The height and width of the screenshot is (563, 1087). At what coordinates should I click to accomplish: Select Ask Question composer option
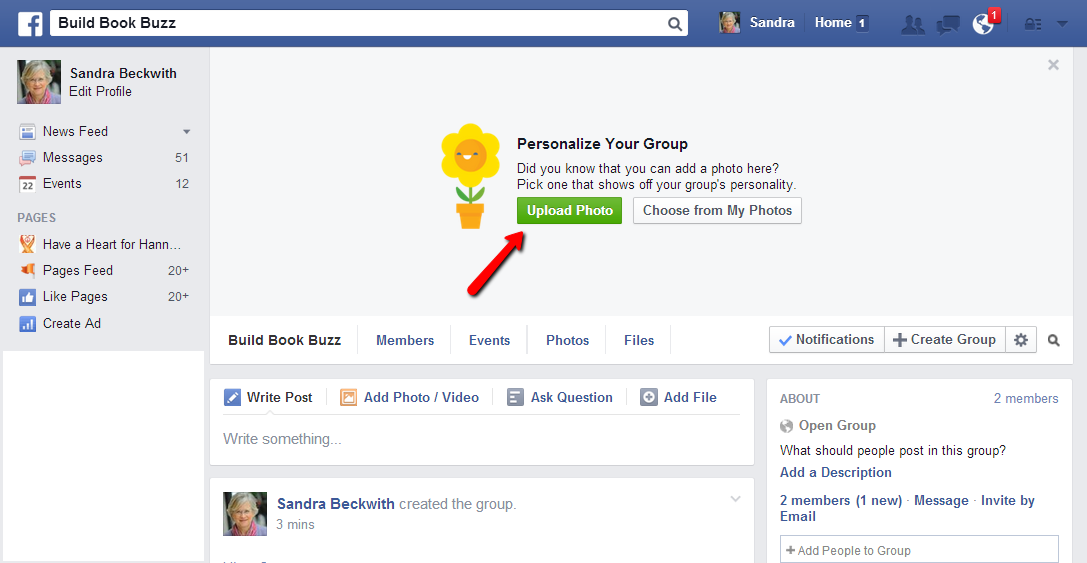tap(559, 397)
